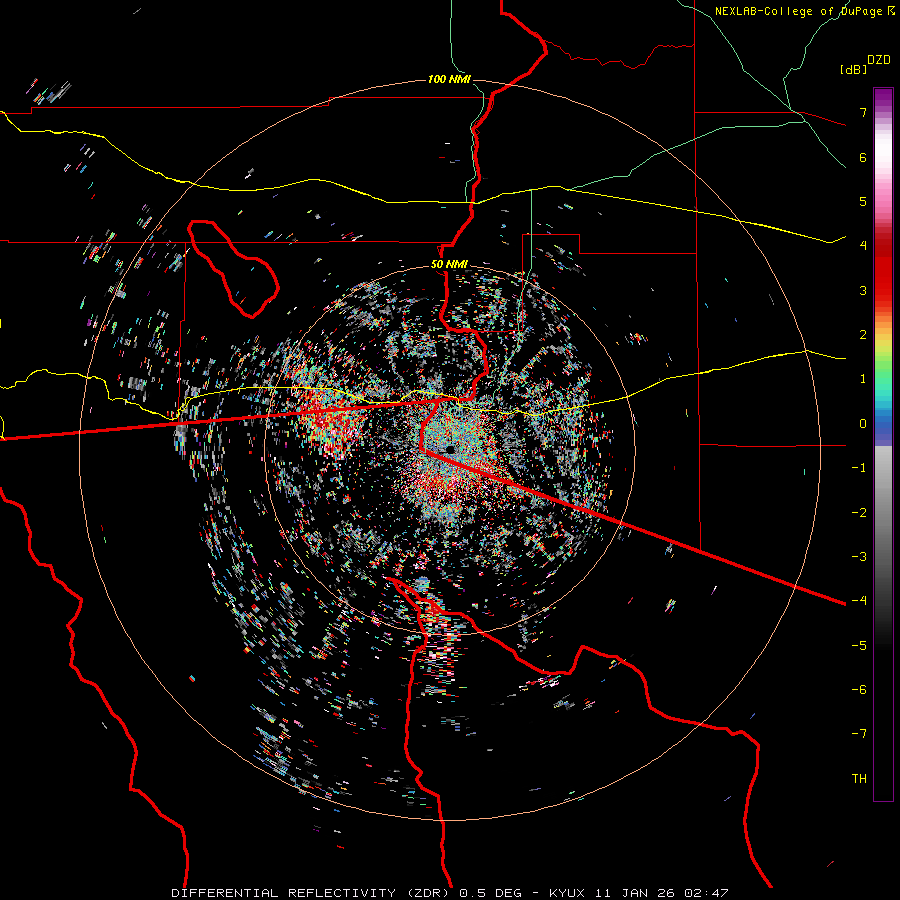Pick the purple top segment of the color bar
This screenshot has width=900, height=900.
(883, 98)
